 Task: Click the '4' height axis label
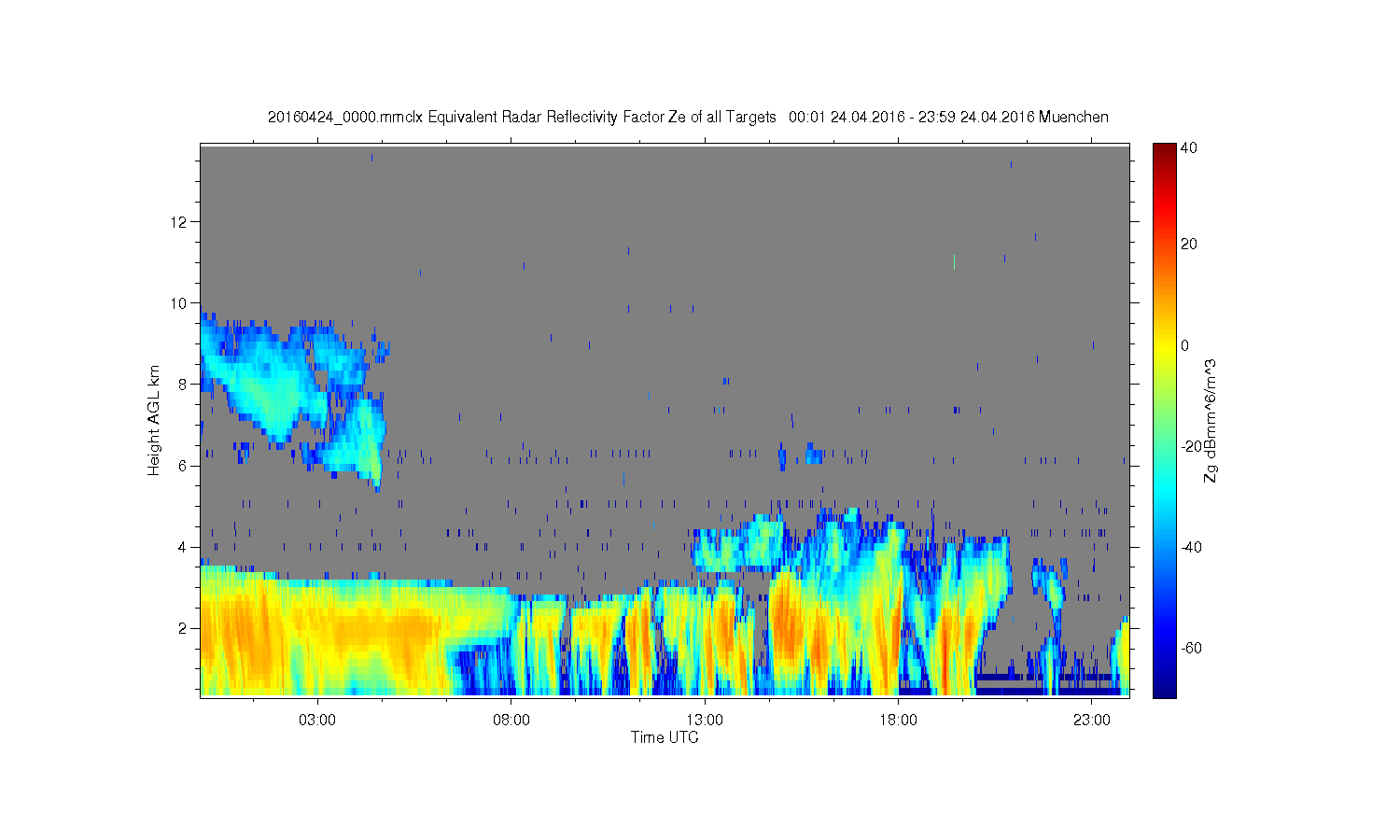pyautogui.click(x=184, y=546)
